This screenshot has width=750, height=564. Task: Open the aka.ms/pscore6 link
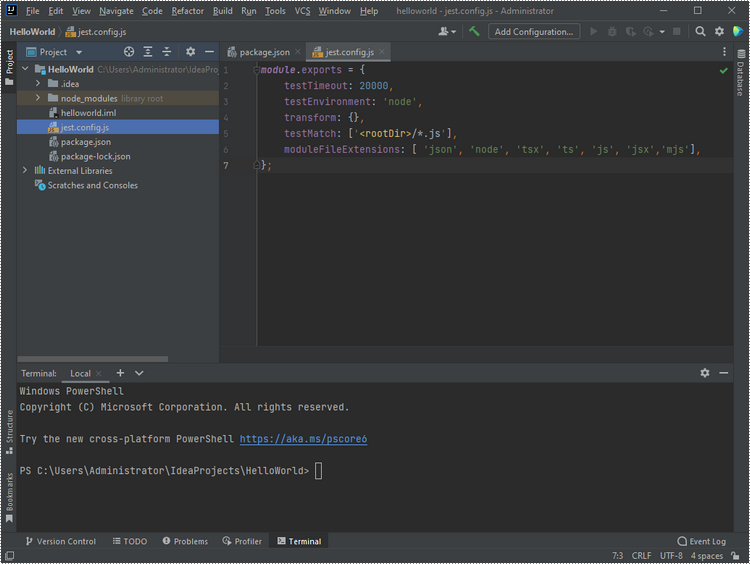pyautogui.click(x=303, y=439)
